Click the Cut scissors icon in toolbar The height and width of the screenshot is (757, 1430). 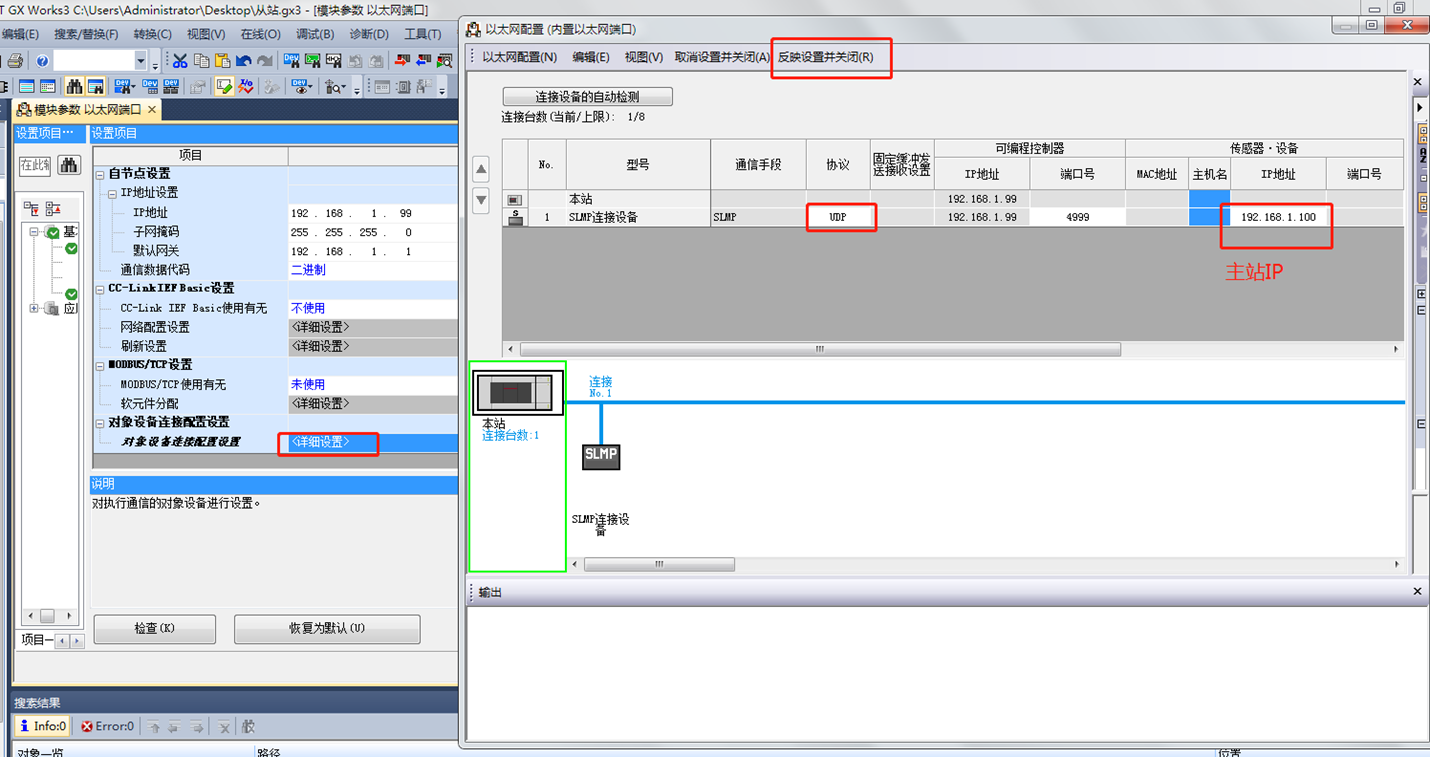pyautogui.click(x=180, y=61)
